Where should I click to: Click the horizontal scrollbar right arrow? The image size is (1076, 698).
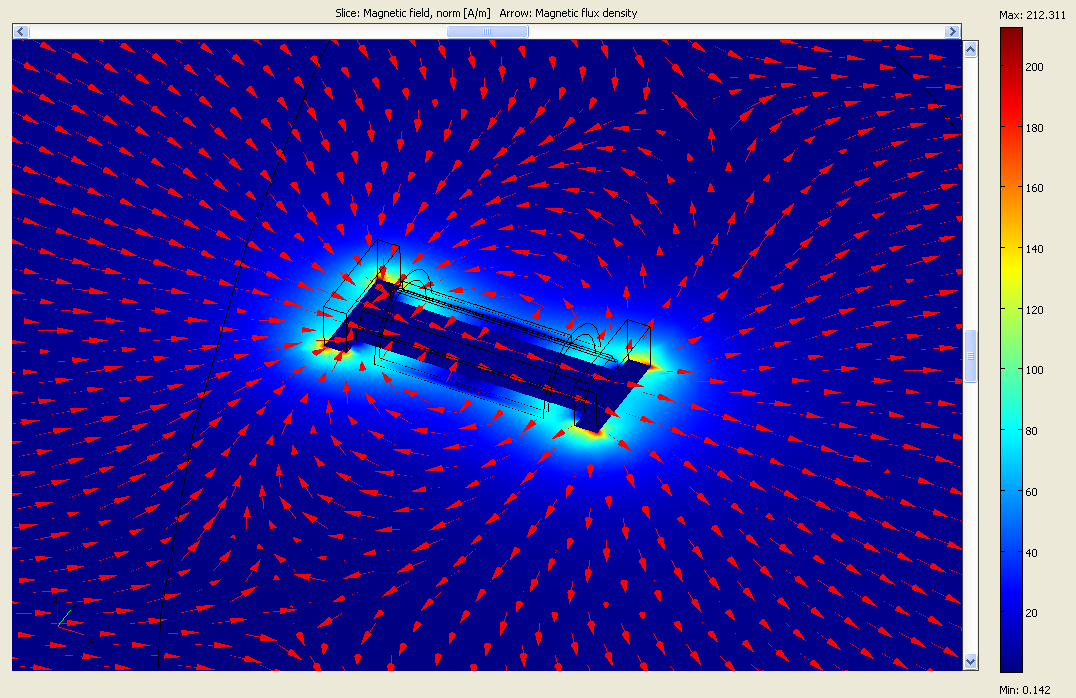click(x=953, y=32)
